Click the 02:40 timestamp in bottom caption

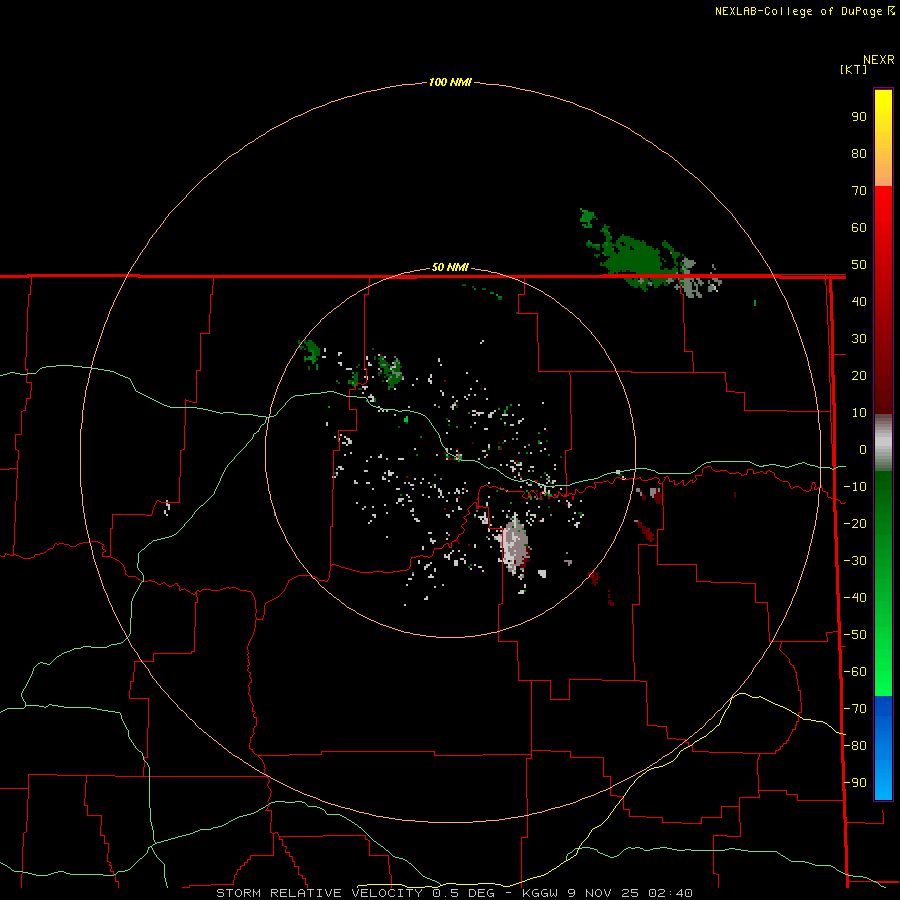pyautogui.click(x=670, y=893)
